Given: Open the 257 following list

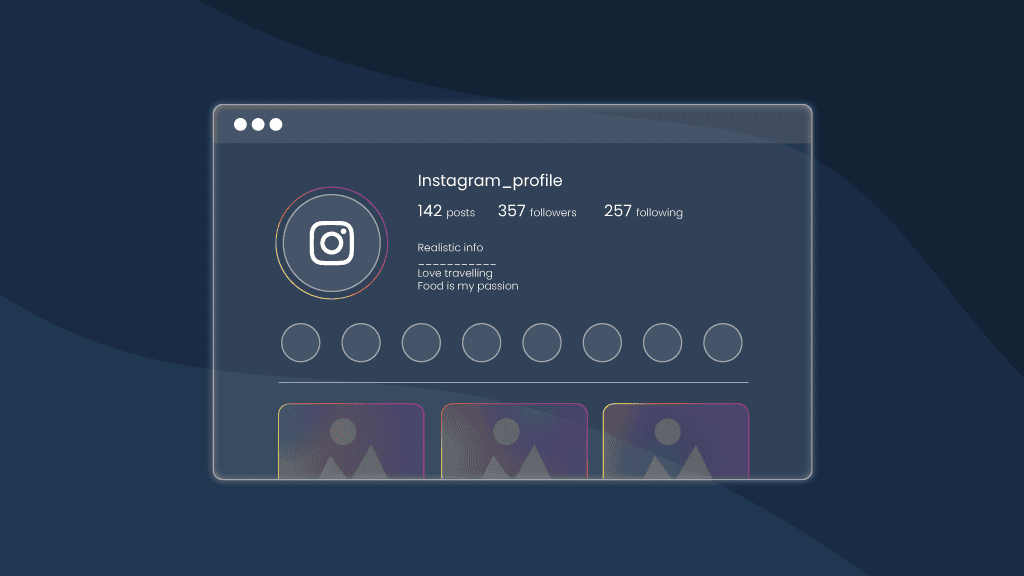Looking at the screenshot, I should [x=643, y=211].
